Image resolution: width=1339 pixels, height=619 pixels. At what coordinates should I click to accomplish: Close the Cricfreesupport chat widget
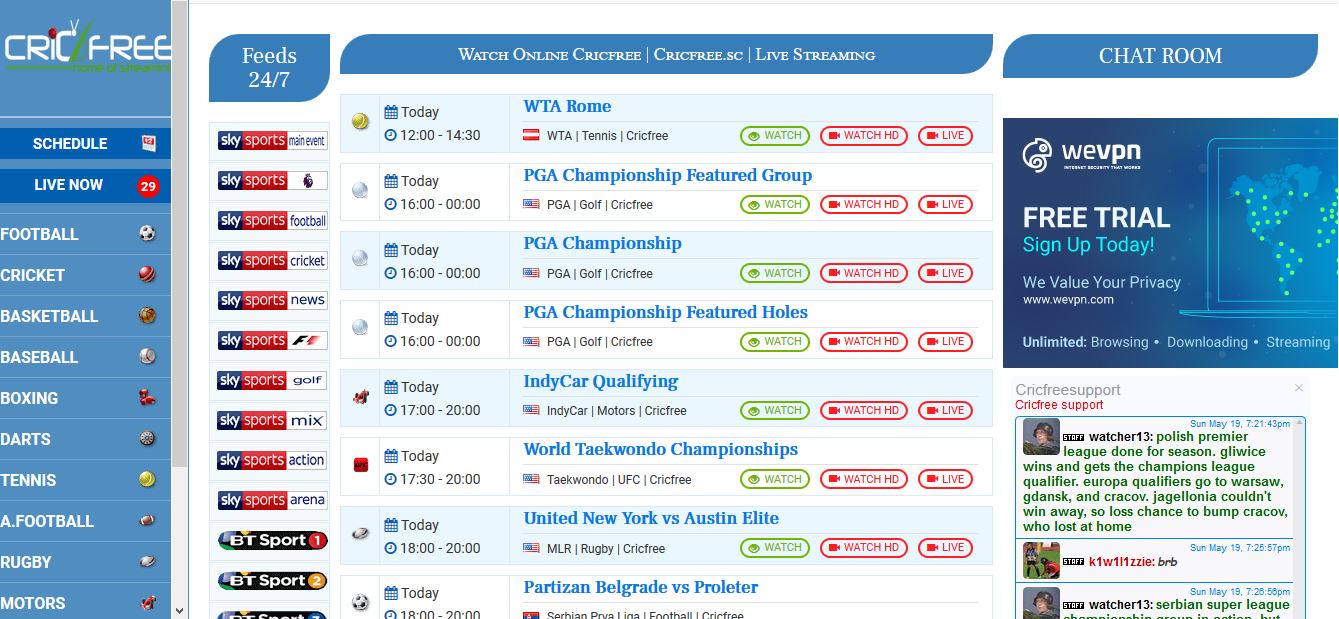pos(1299,388)
